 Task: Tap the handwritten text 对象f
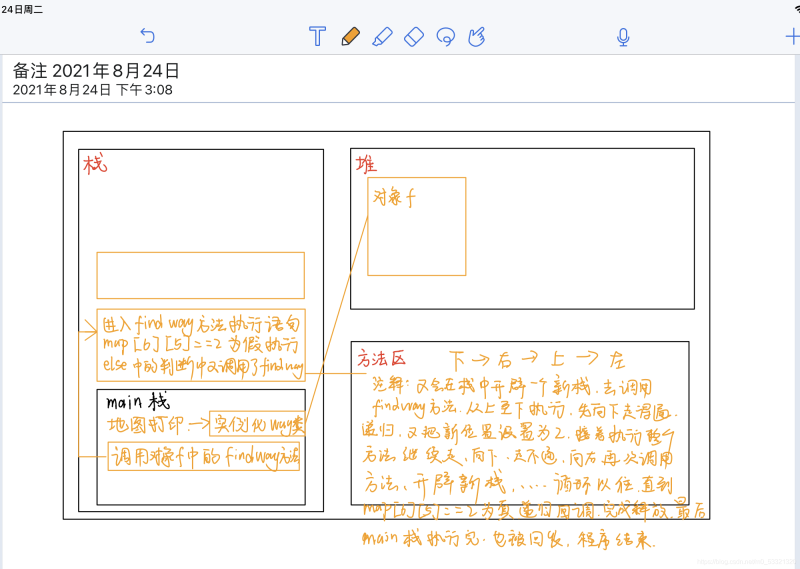[394, 197]
